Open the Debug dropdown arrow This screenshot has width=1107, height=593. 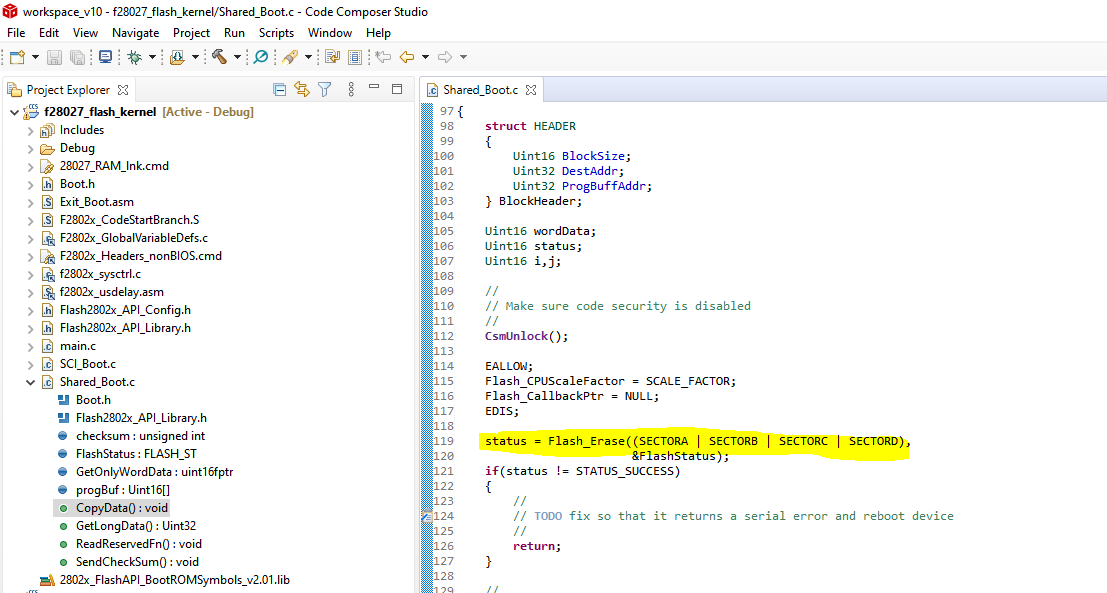click(x=152, y=57)
